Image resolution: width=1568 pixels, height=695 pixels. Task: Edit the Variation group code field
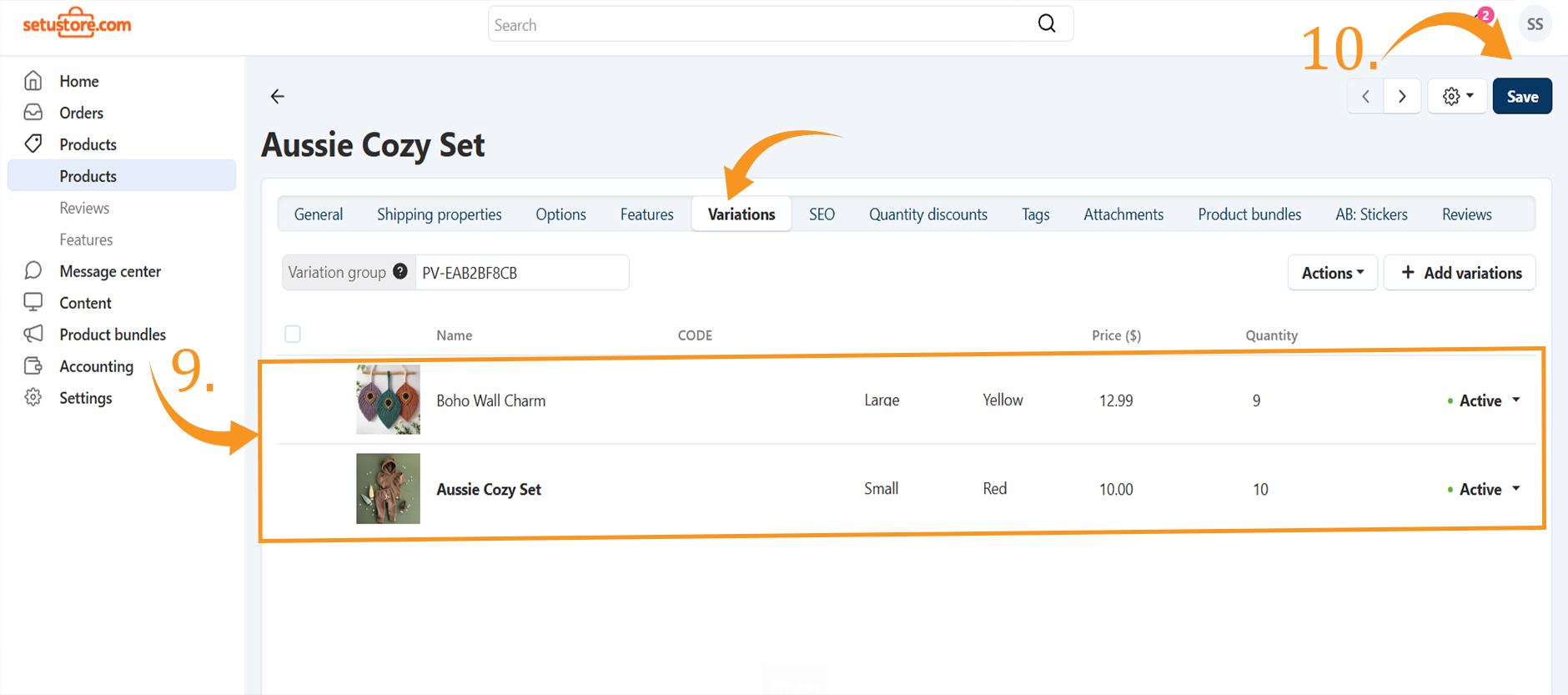pyautogui.click(x=522, y=273)
